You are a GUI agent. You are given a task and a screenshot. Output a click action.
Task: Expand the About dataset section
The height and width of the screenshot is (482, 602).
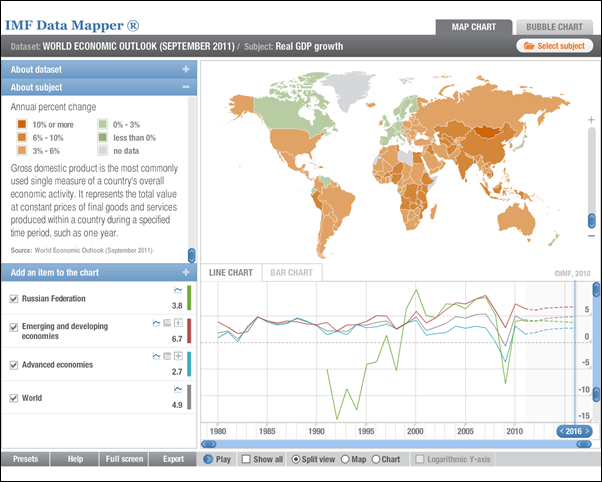click(x=185, y=69)
